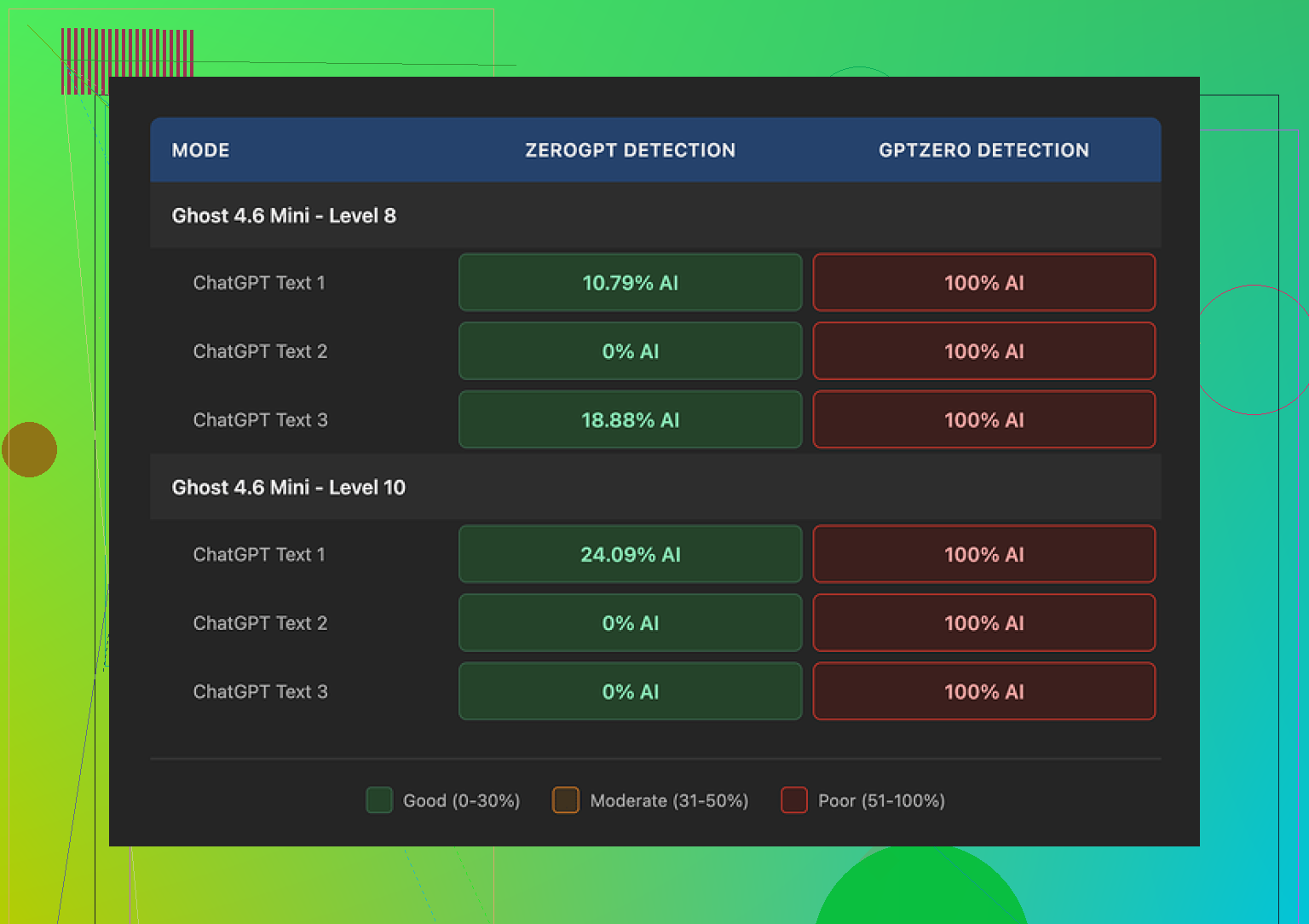
Task: Click Level 8 ChatGPT Text 1 GPTZero 100% cell
Action: coord(983,283)
